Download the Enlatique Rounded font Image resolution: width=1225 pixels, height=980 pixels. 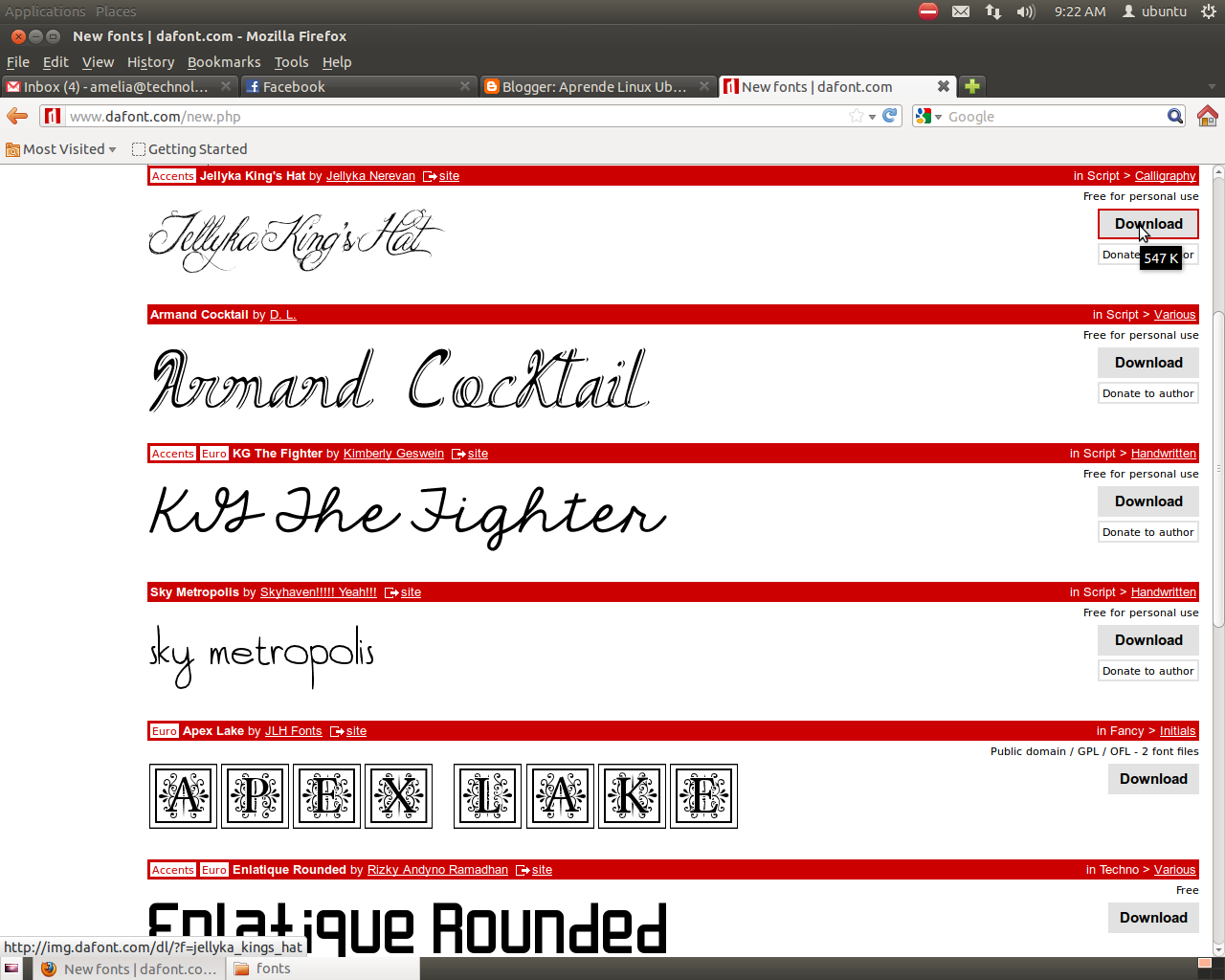coord(1153,918)
